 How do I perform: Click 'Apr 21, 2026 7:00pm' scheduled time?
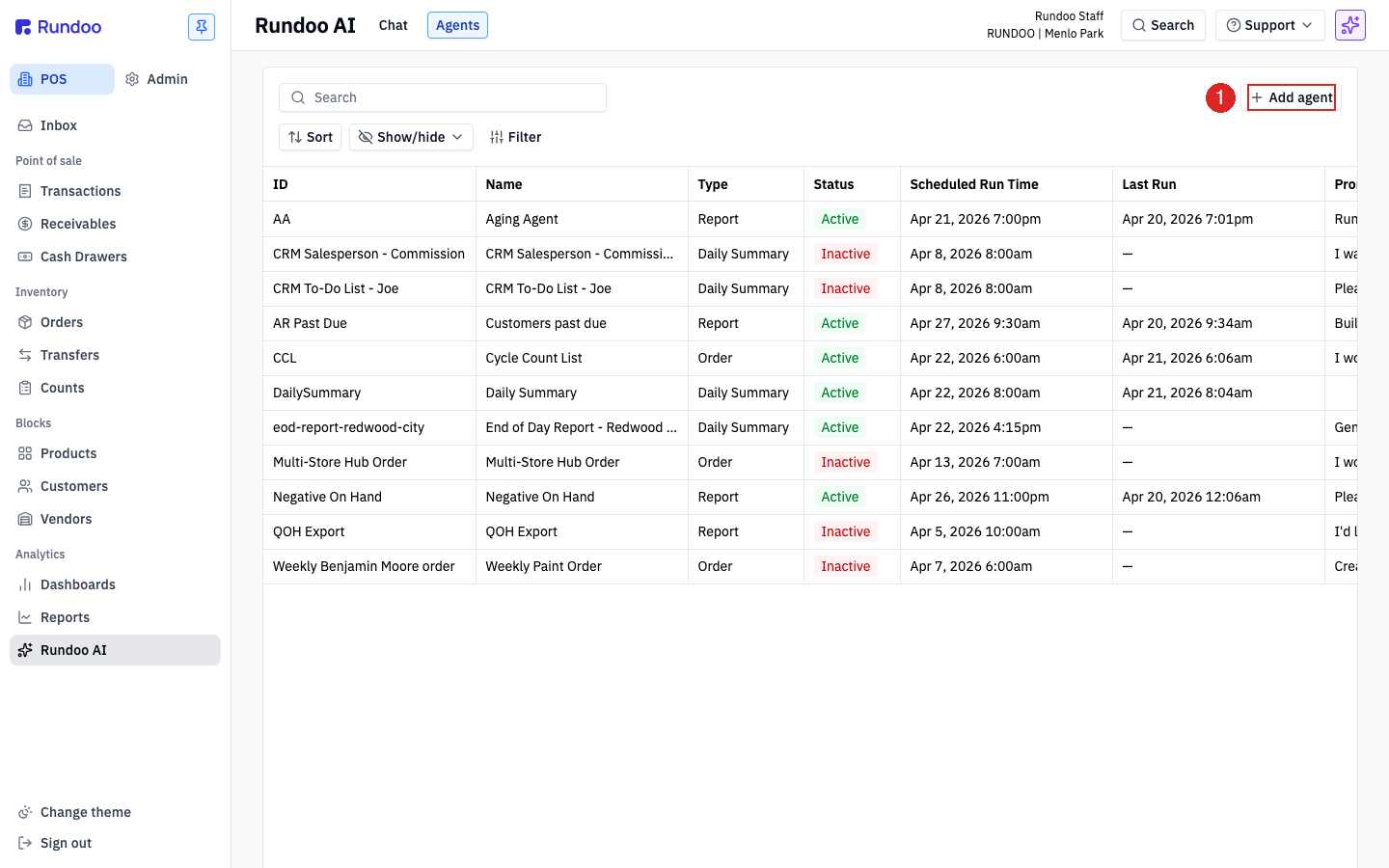click(x=1006, y=219)
